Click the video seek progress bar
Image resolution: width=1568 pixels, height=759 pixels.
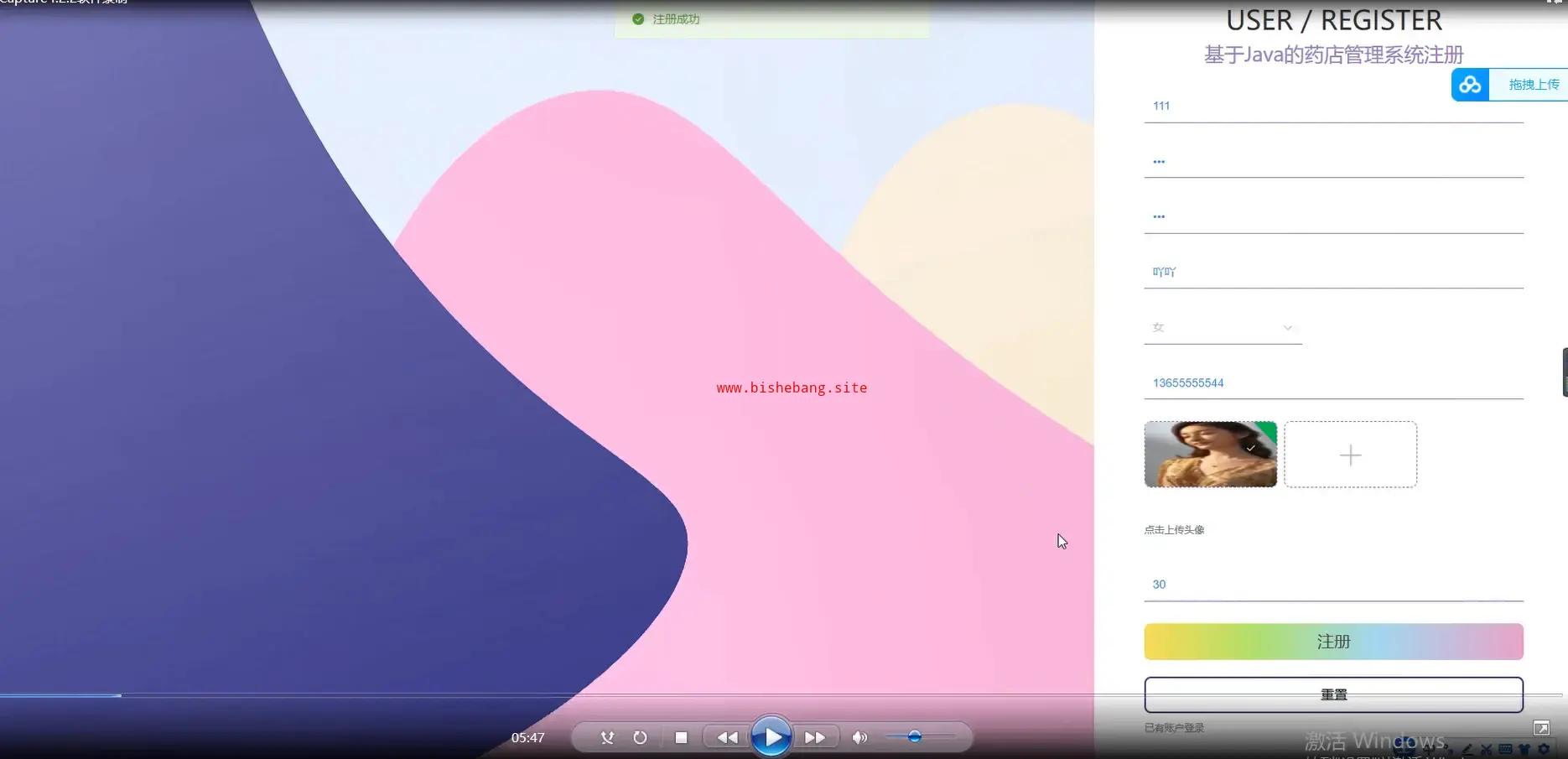pos(781,695)
